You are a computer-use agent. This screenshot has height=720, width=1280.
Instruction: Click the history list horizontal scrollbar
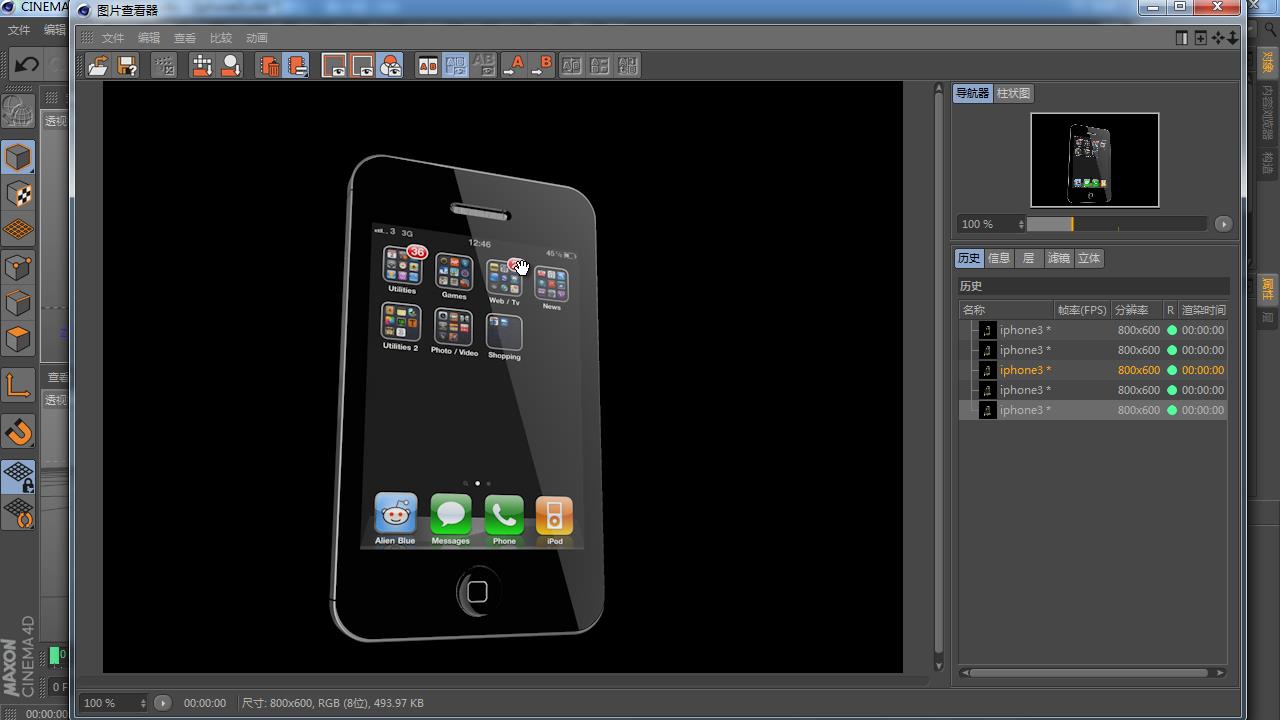point(1089,672)
